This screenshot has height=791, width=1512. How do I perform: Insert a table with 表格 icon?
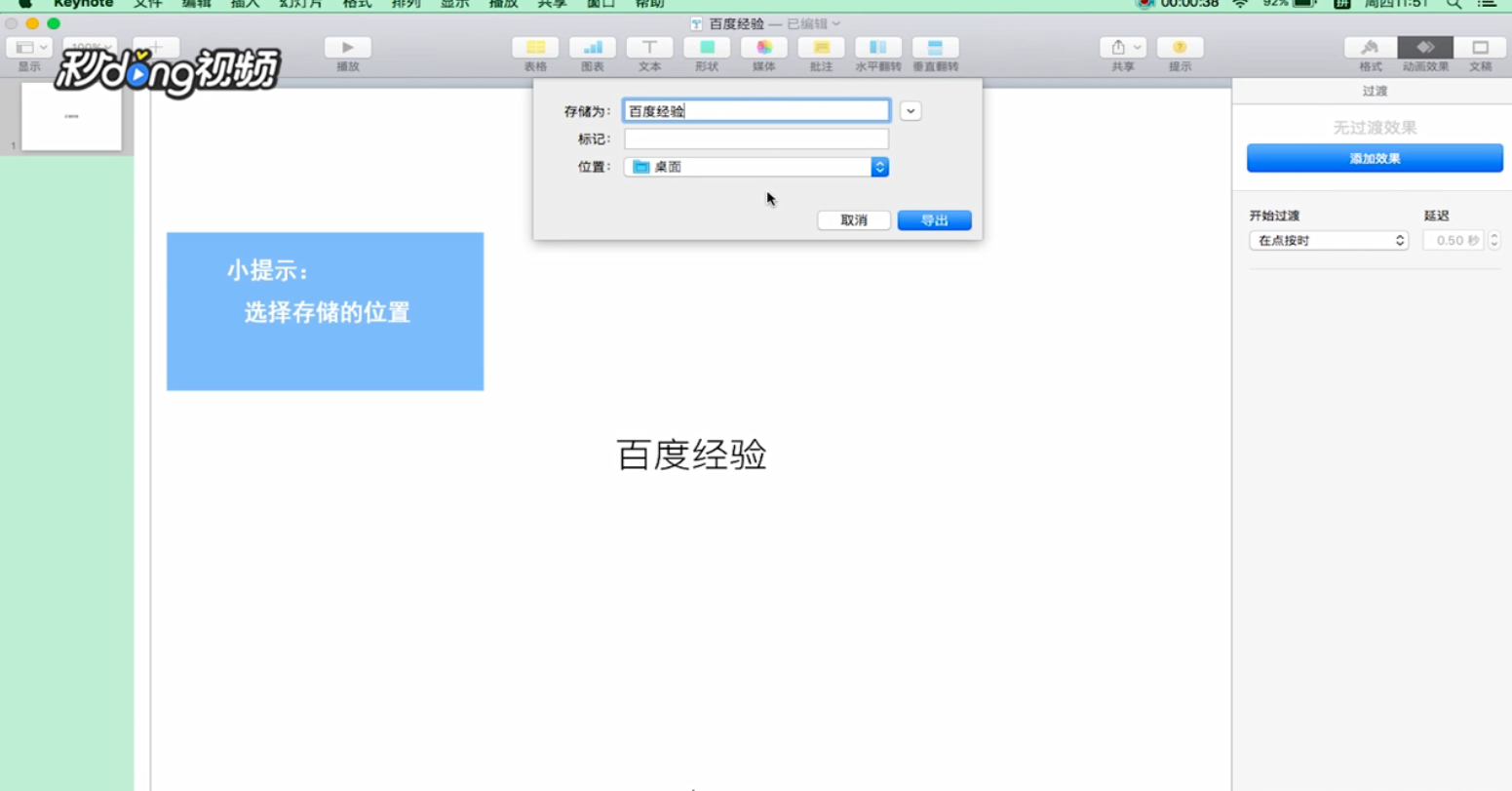535,47
